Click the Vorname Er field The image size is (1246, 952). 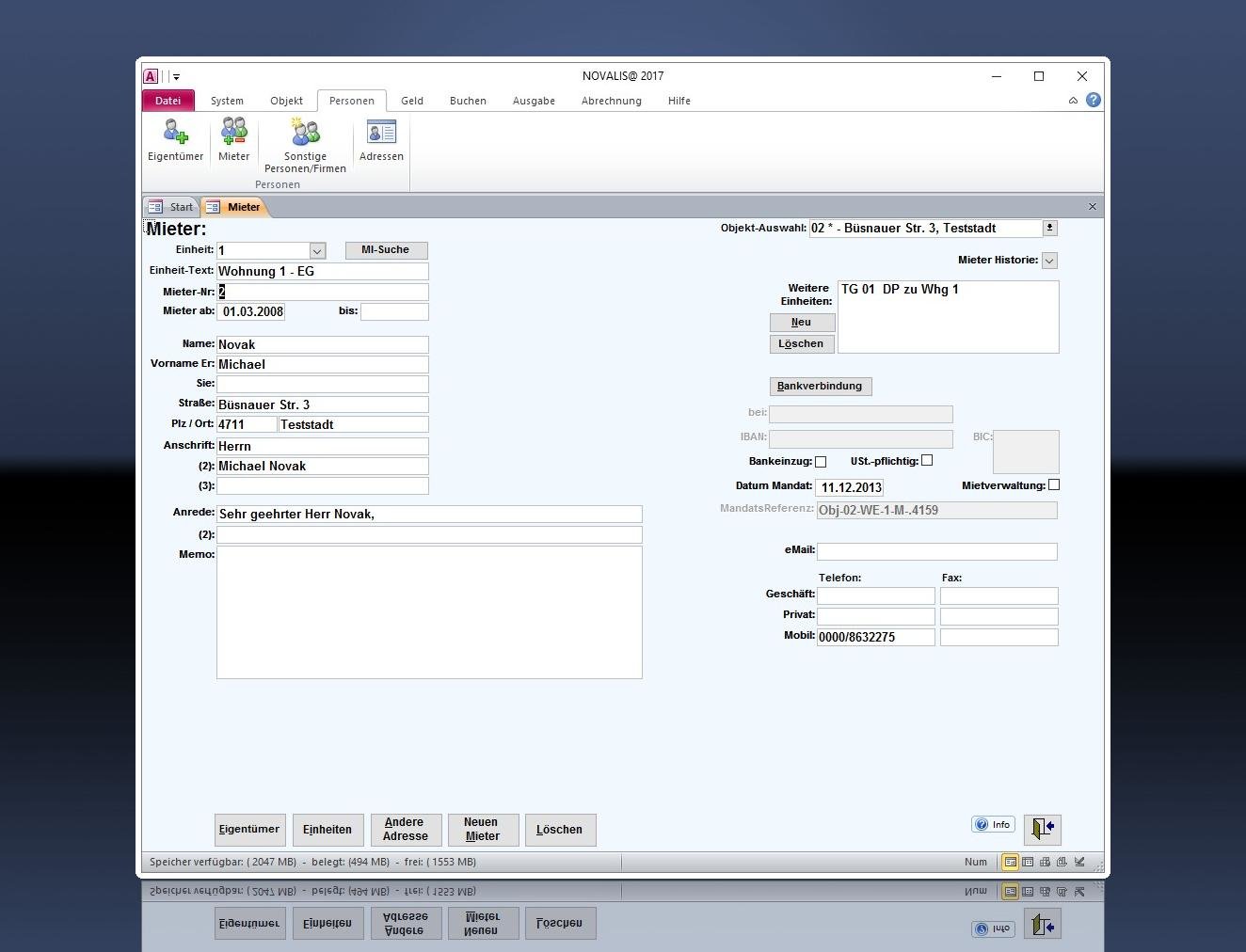point(322,365)
